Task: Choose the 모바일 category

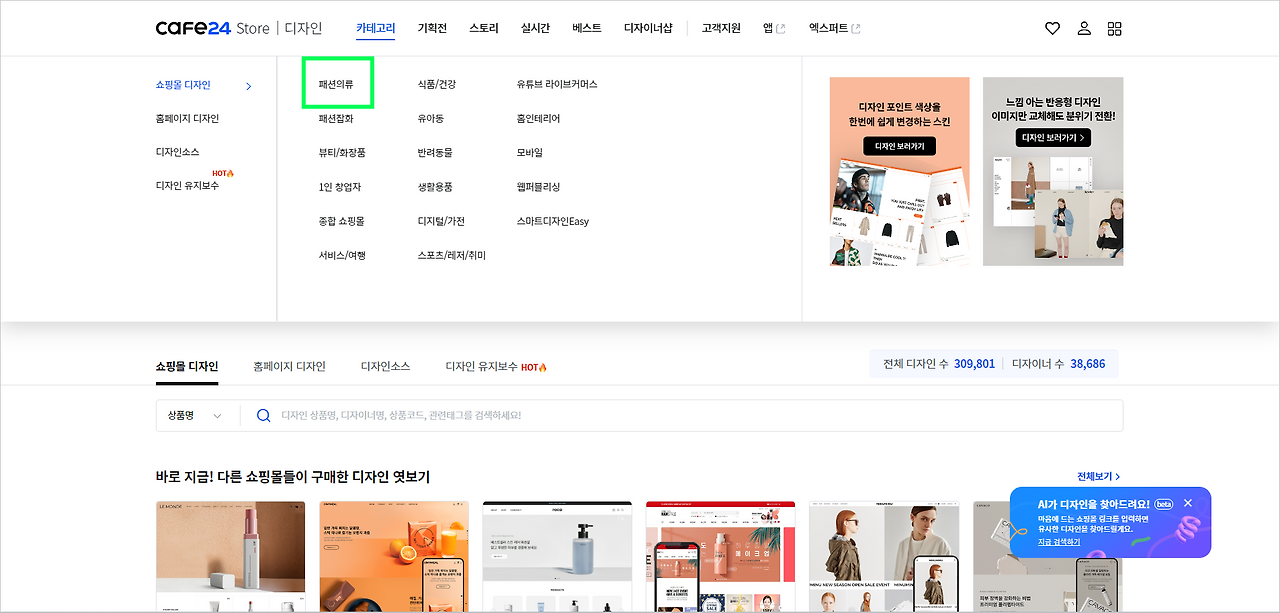Action: coord(530,152)
